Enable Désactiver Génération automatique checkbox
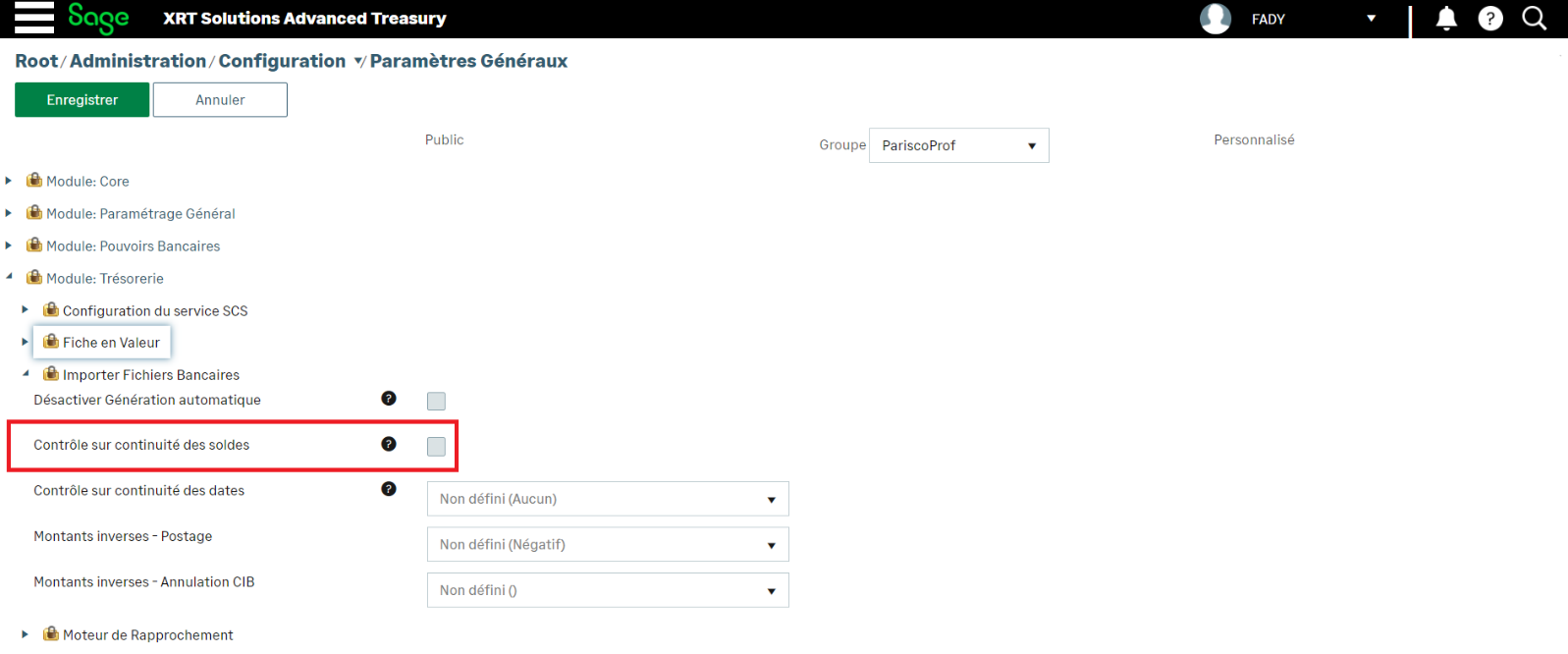Image resolution: width=1568 pixels, height=654 pixels. (x=436, y=401)
